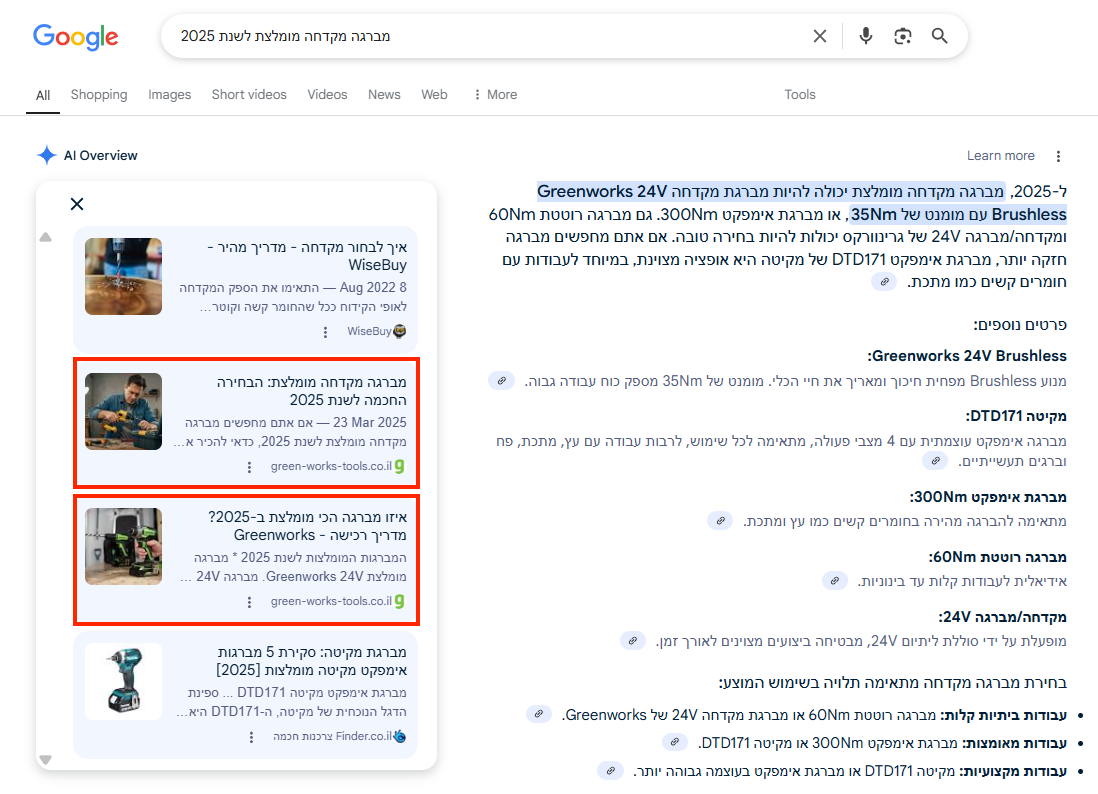The image size is (1098, 794).
Task: Open the 23 Mar 2025 green-works result title
Action: pos(312,391)
